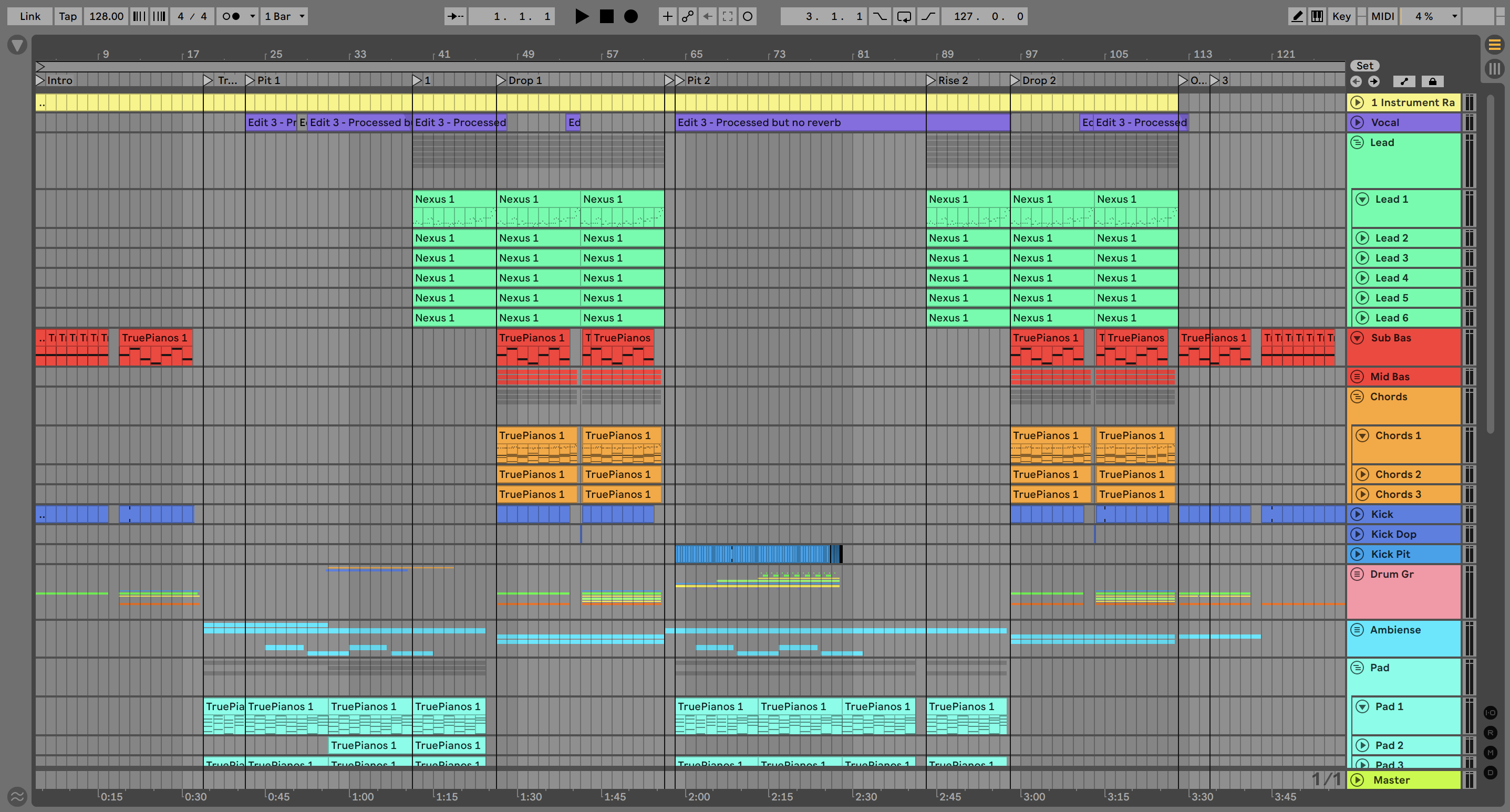Open Key Map Mode

point(1341,16)
